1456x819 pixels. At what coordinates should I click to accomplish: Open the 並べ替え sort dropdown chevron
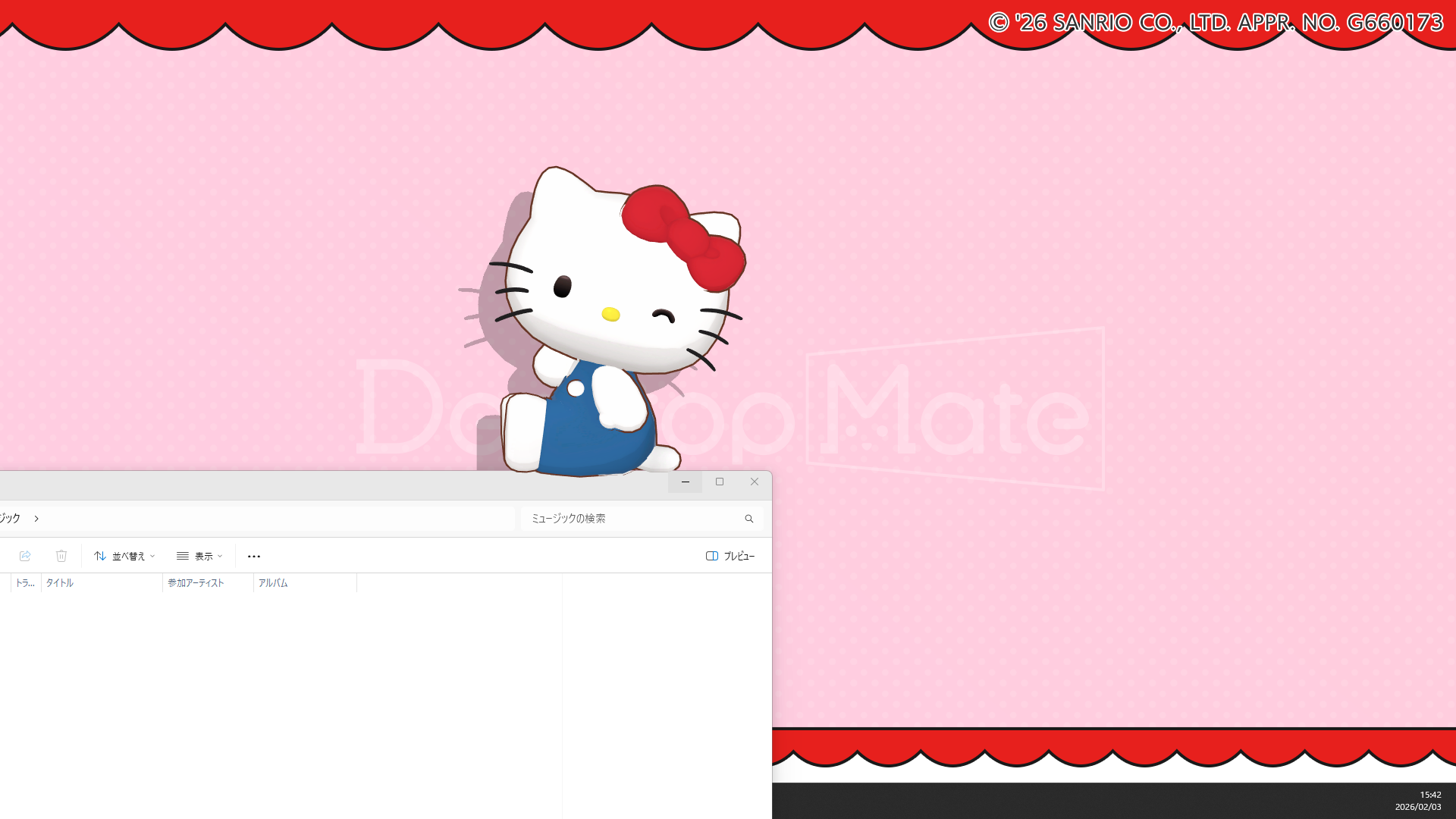tap(151, 556)
